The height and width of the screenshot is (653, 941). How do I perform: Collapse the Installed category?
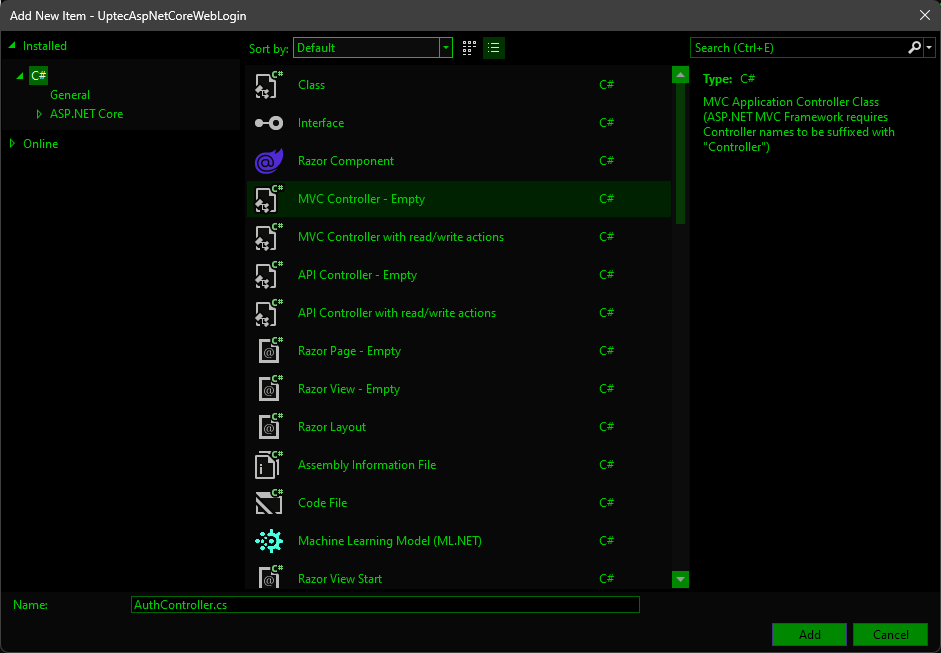12,46
